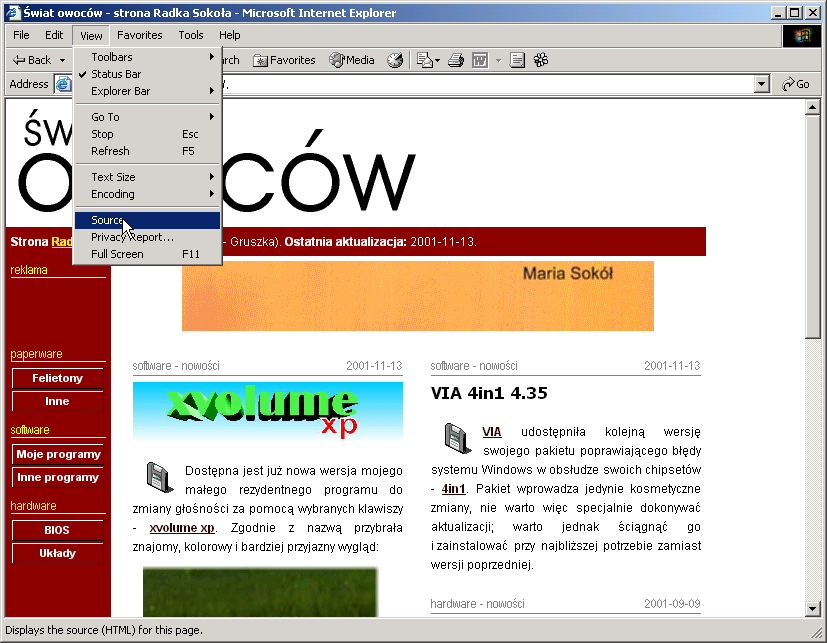This screenshot has width=827, height=643.
Task: Choose Refresh from the View menu
Action: (148, 151)
